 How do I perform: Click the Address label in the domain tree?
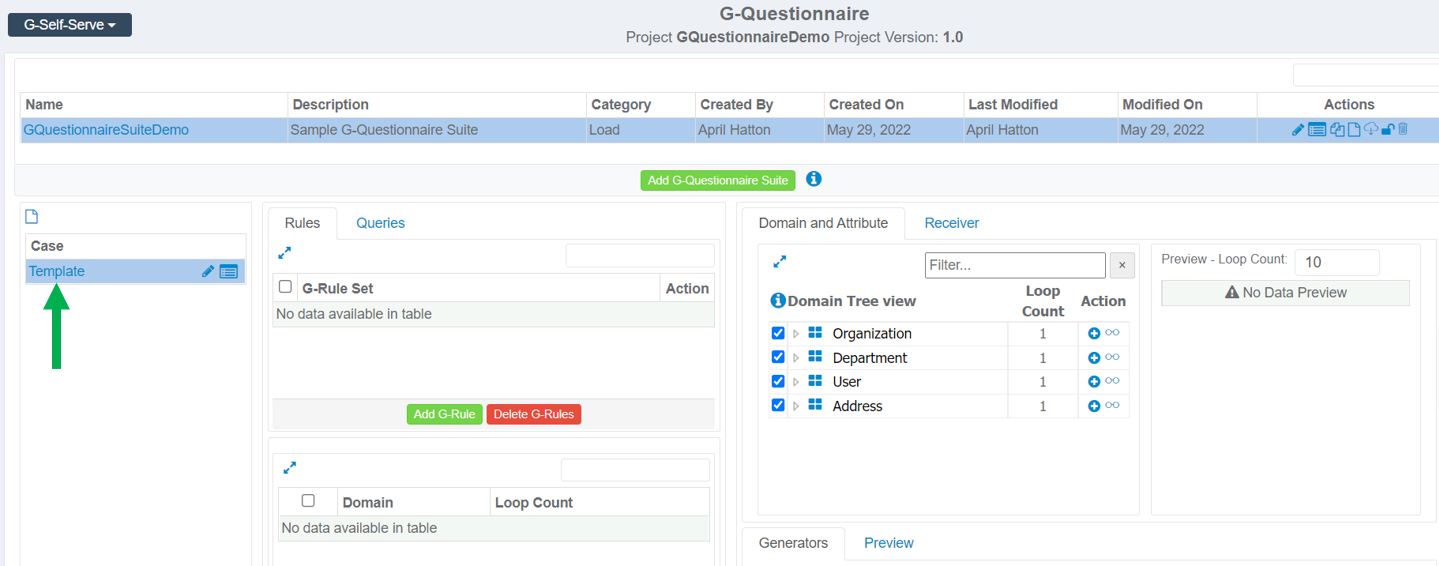(858, 406)
